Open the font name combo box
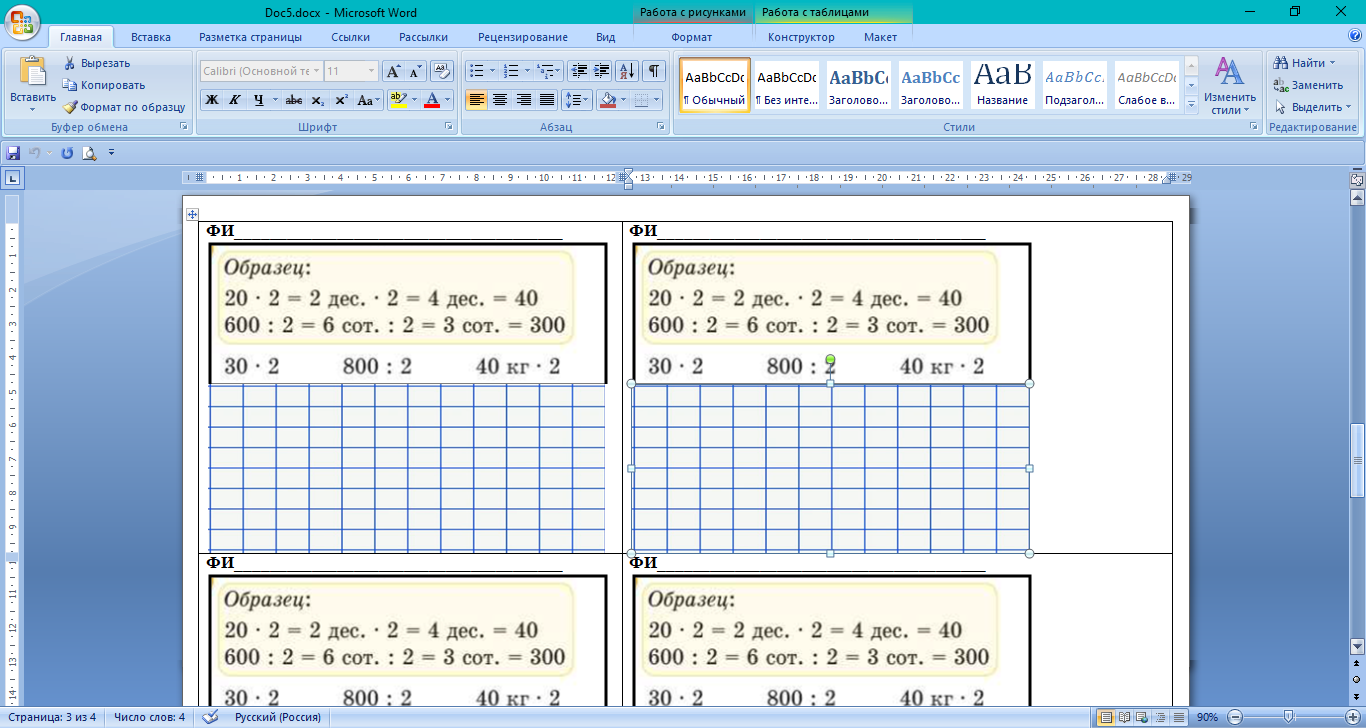1366x728 pixels. tap(261, 71)
